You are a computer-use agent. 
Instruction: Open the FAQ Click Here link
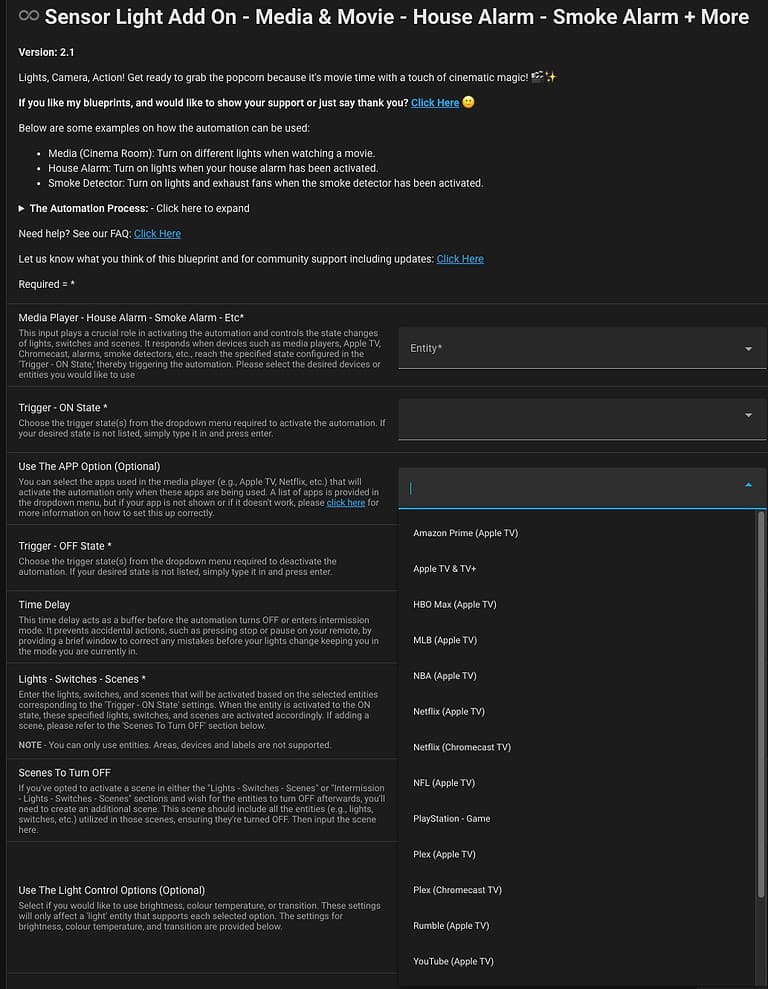[157, 233]
